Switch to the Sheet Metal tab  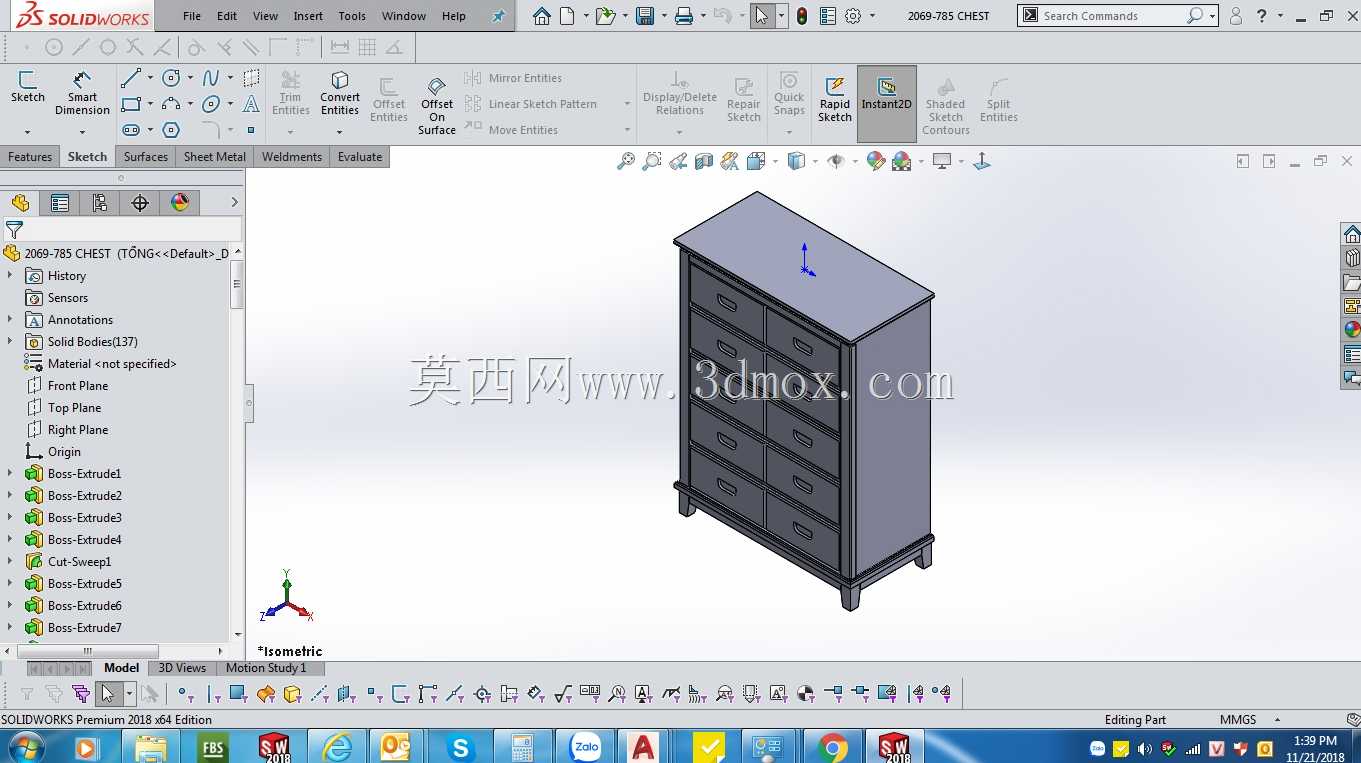215,157
